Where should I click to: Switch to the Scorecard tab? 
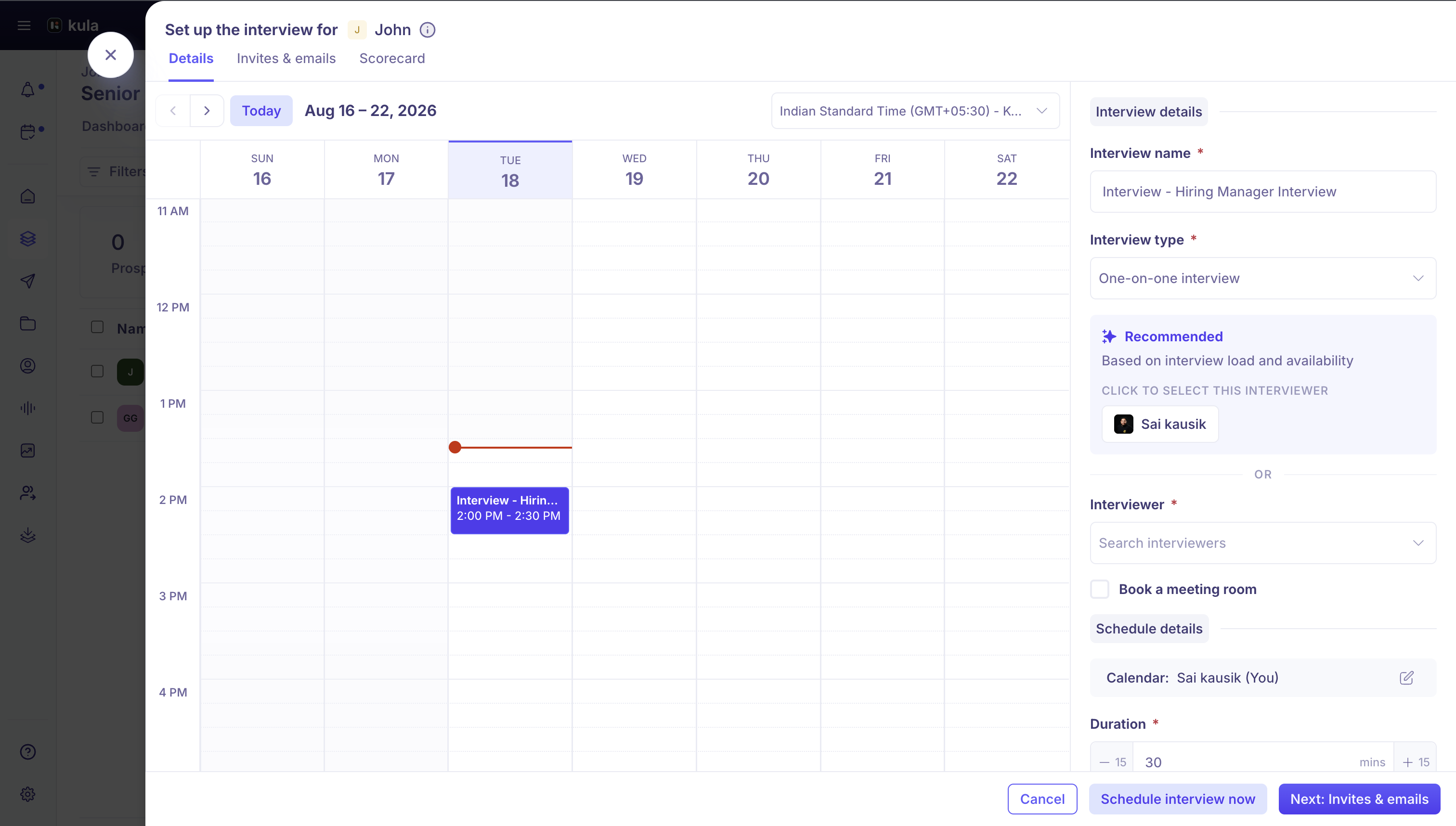(x=392, y=58)
